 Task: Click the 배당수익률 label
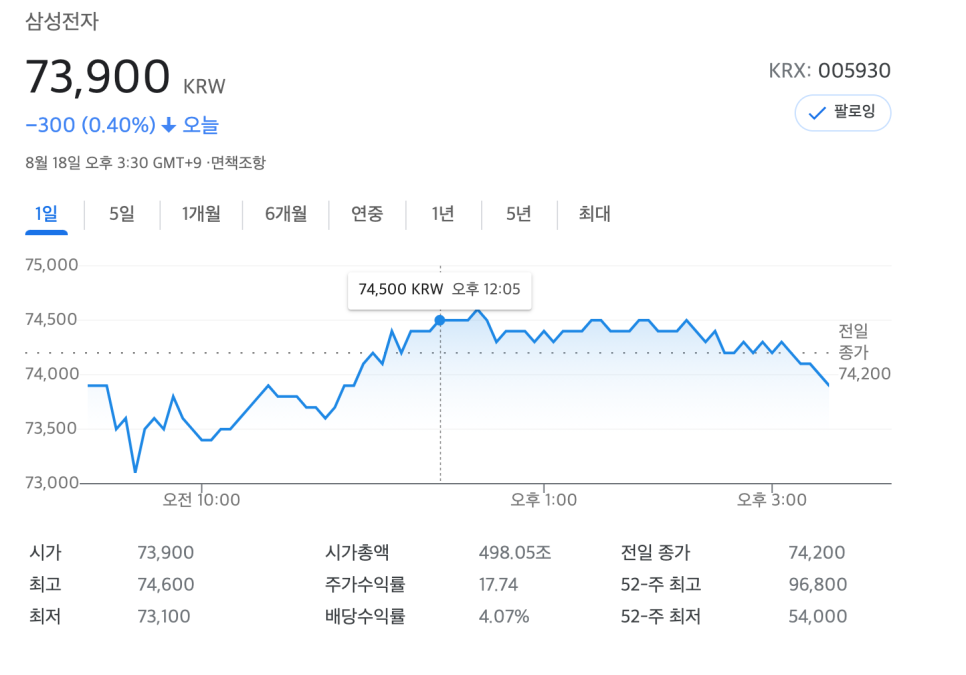pos(365,616)
